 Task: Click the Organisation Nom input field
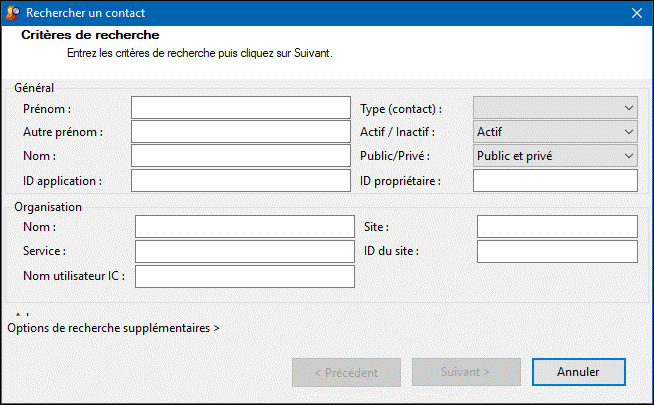(244, 227)
